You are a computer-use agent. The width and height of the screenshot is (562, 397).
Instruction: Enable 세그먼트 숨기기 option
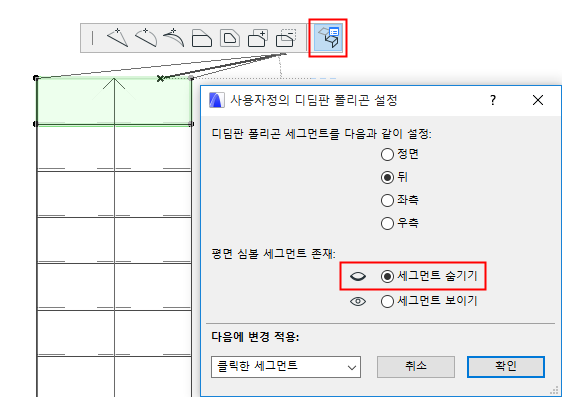click(387, 276)
